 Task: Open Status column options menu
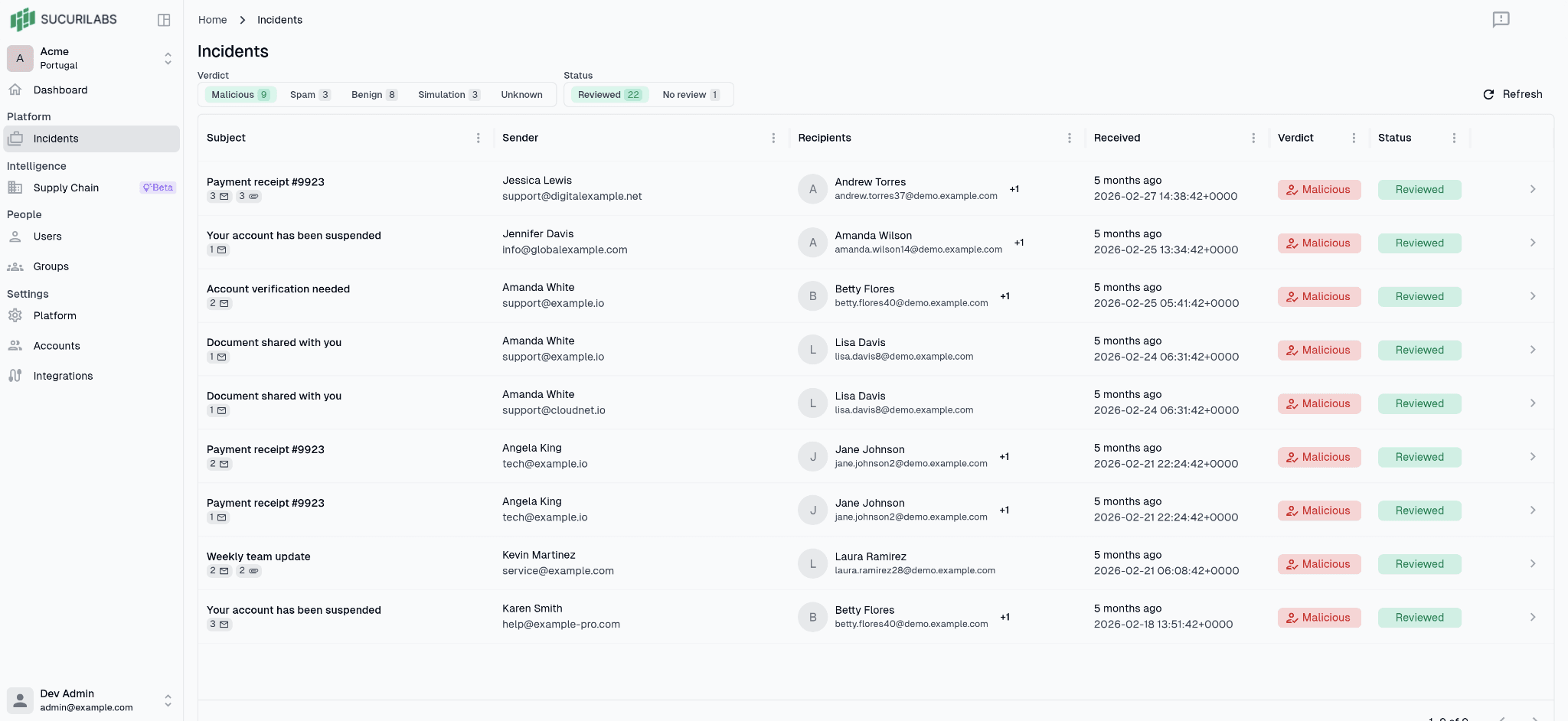1454,138
